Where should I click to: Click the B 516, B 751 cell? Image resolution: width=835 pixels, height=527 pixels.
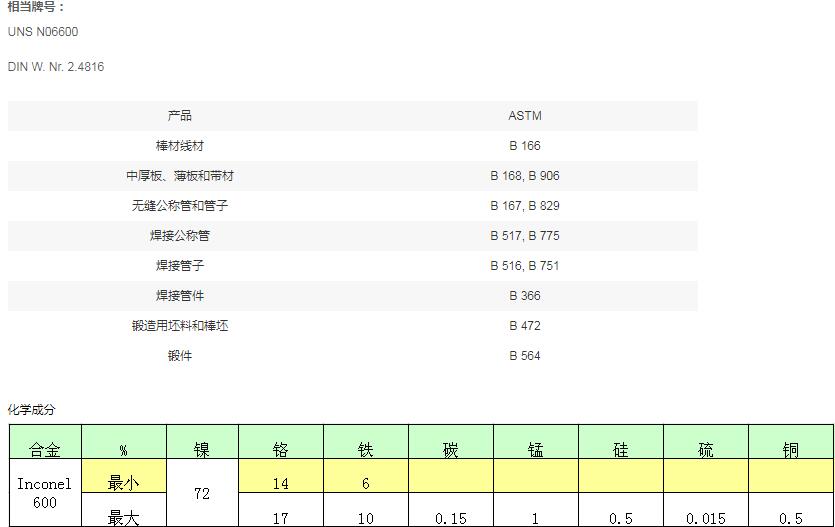[x=525, y=266]
